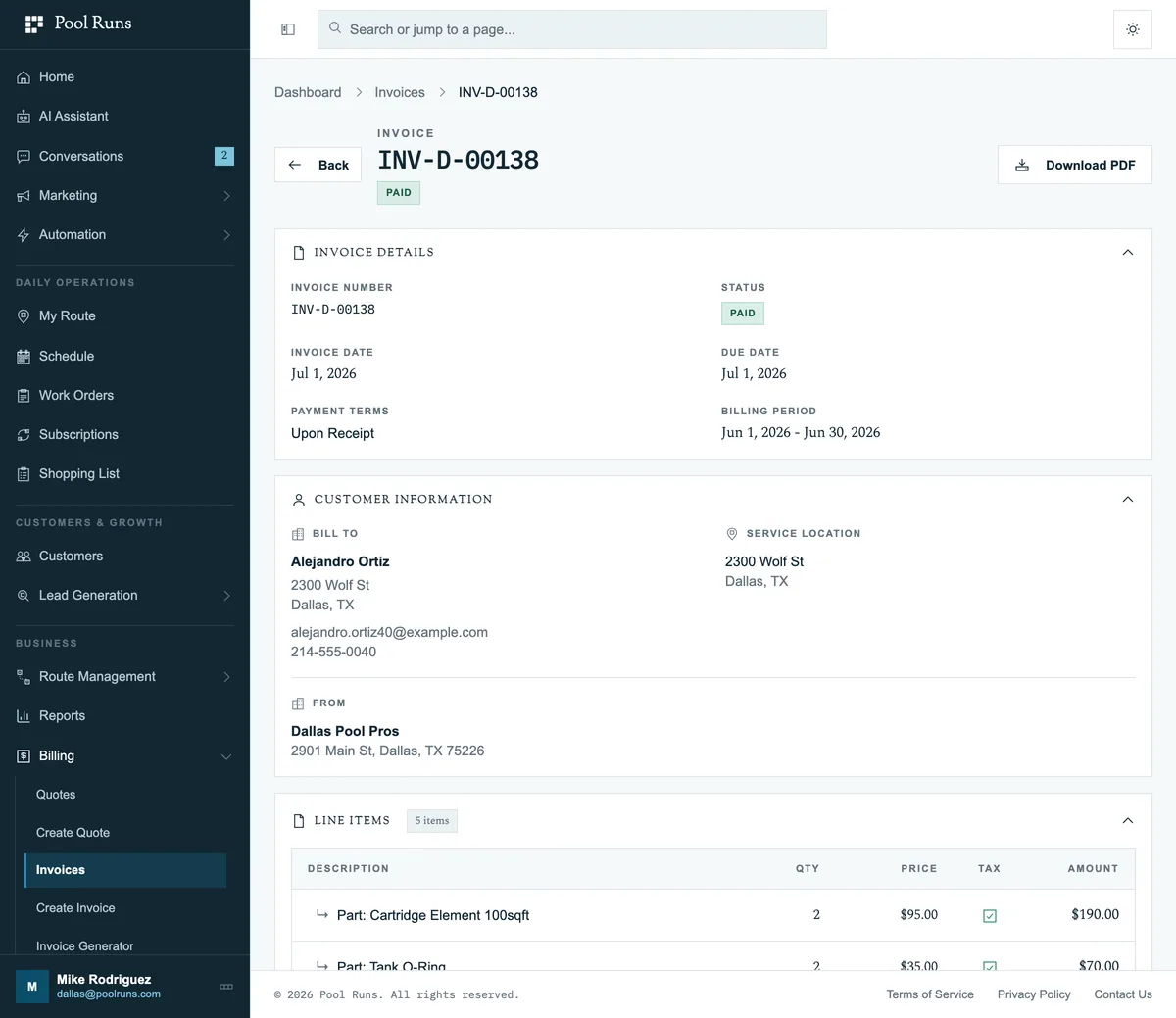Collapse the Invoice Details section
The width and height of the screenshot is (1176, 1018).
tap(1128, 253)
